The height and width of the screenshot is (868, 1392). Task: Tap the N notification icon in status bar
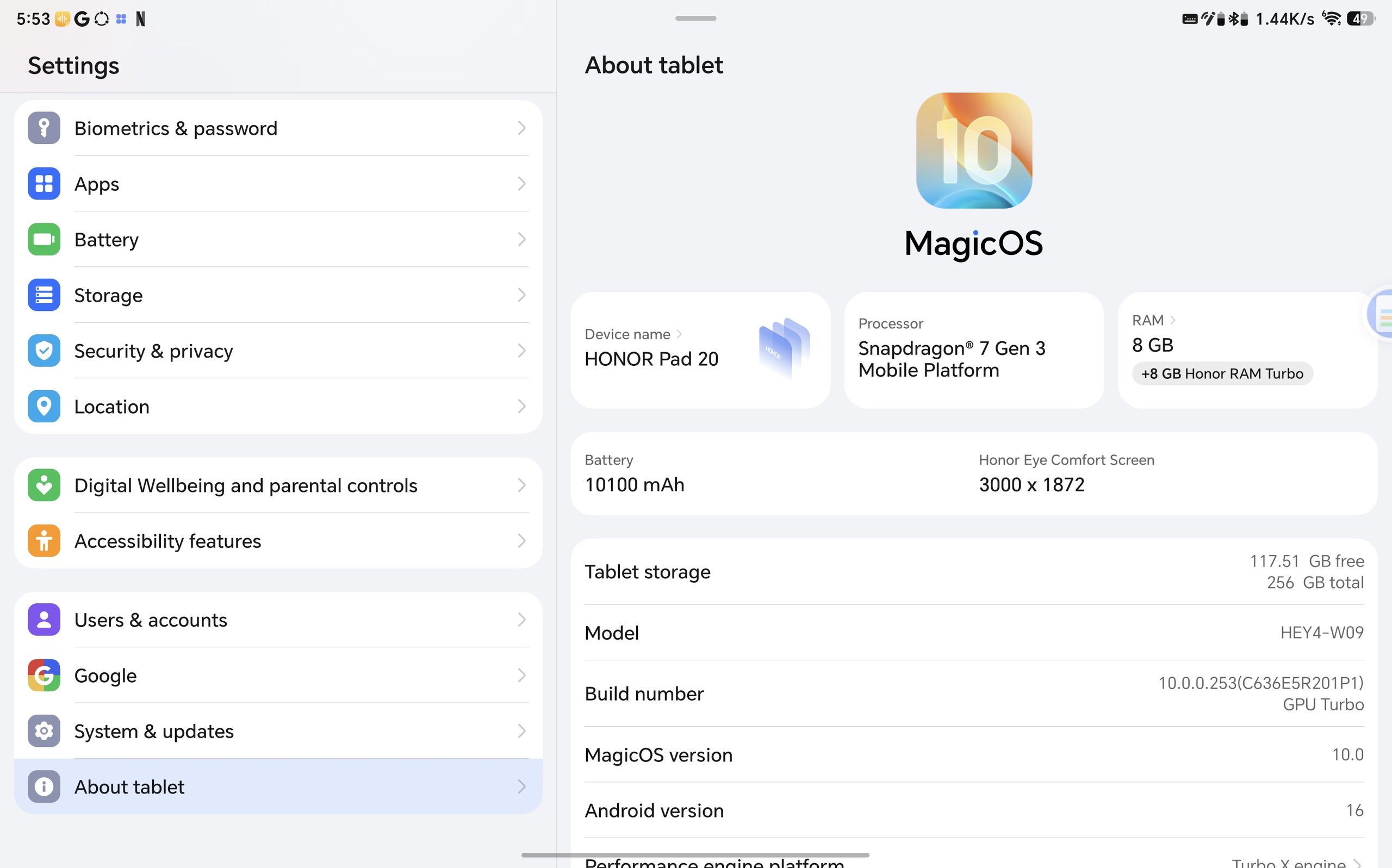pyautogui.click(x=140, y=19)
